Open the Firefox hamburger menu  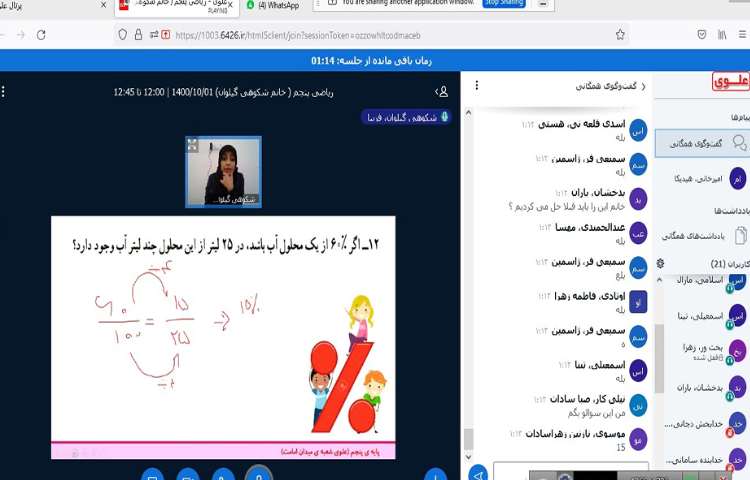[x=742, y=34]
